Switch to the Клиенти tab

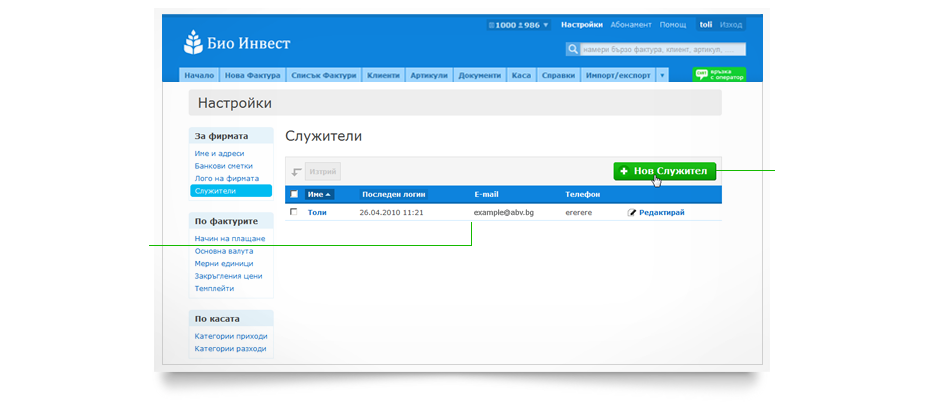point(383,75)
